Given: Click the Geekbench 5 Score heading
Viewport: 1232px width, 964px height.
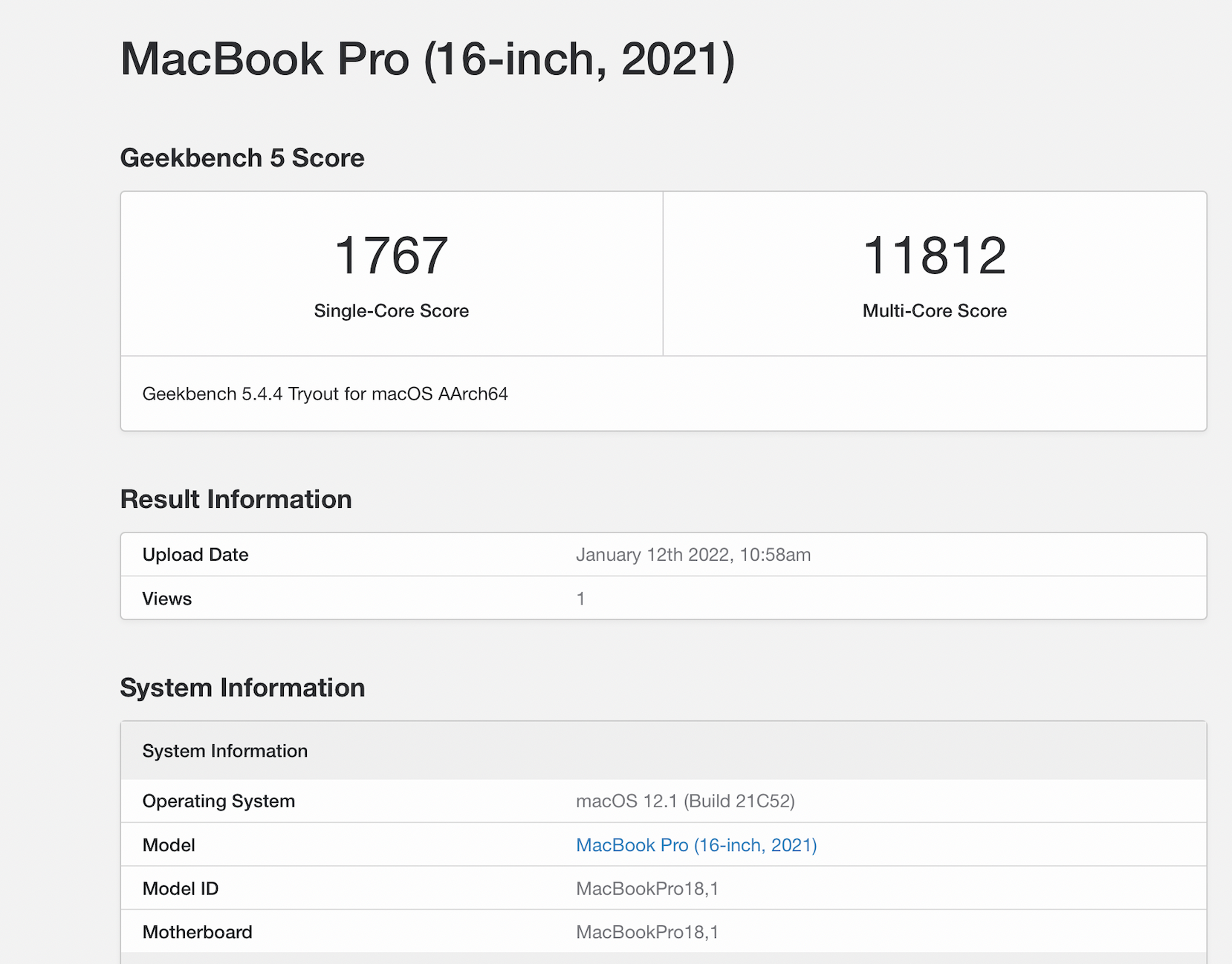Looking at the screenshot, I should (x=242, y=158).
